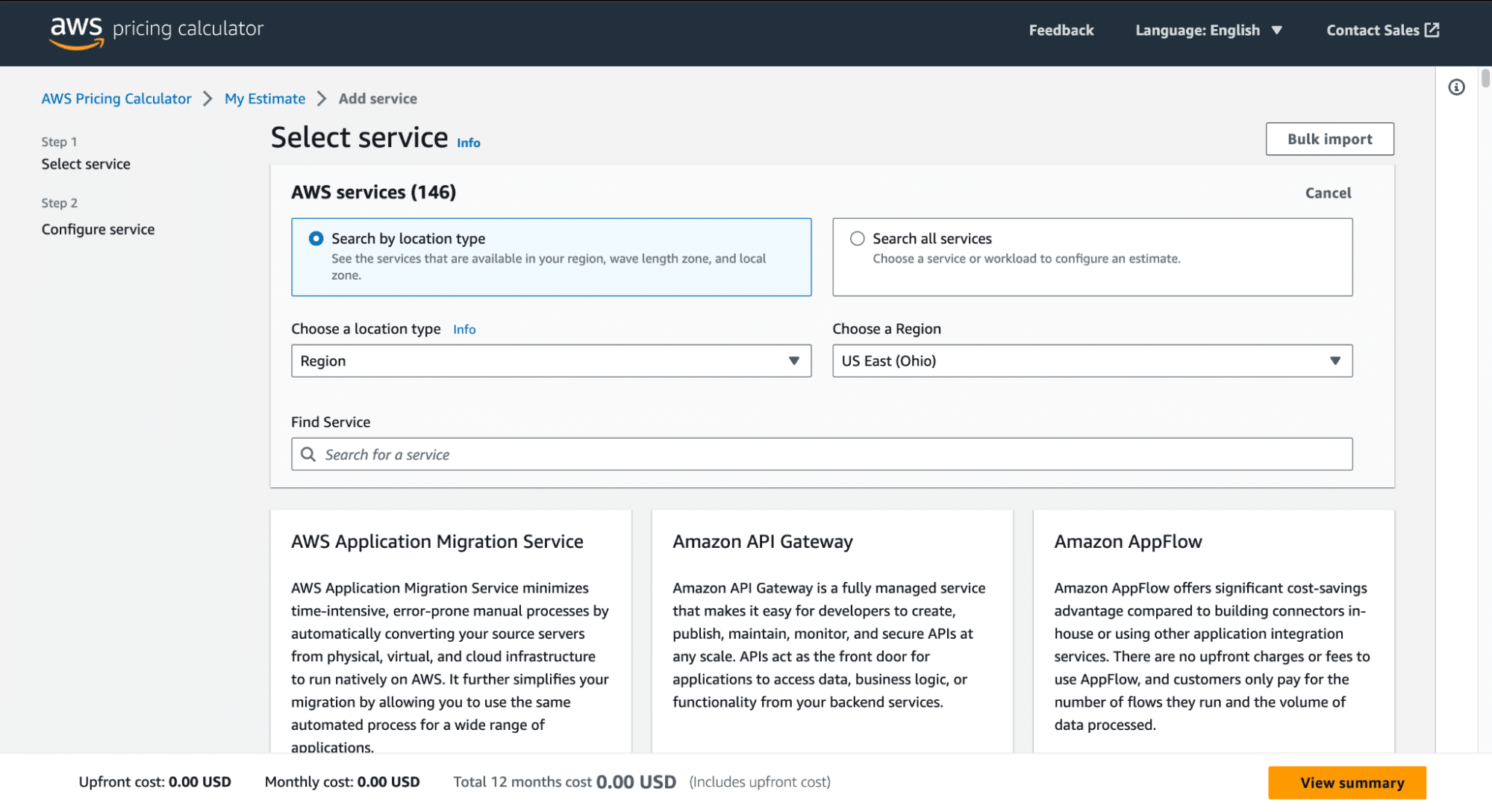Go to AWS Pricing Calculator breadcrumb

116,99
